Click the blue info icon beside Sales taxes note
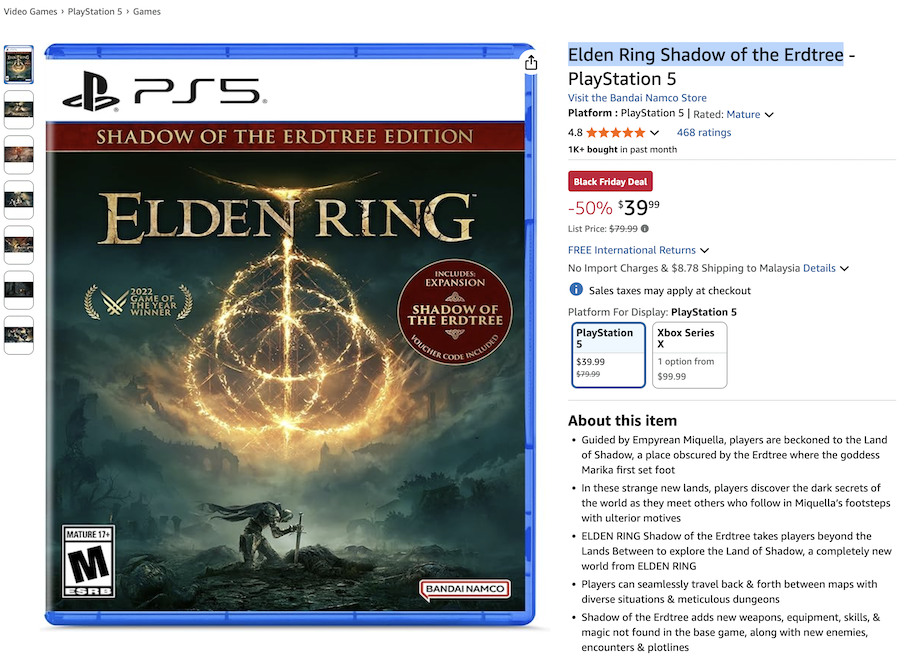The image size is (900, 660). tap(575, 289)
